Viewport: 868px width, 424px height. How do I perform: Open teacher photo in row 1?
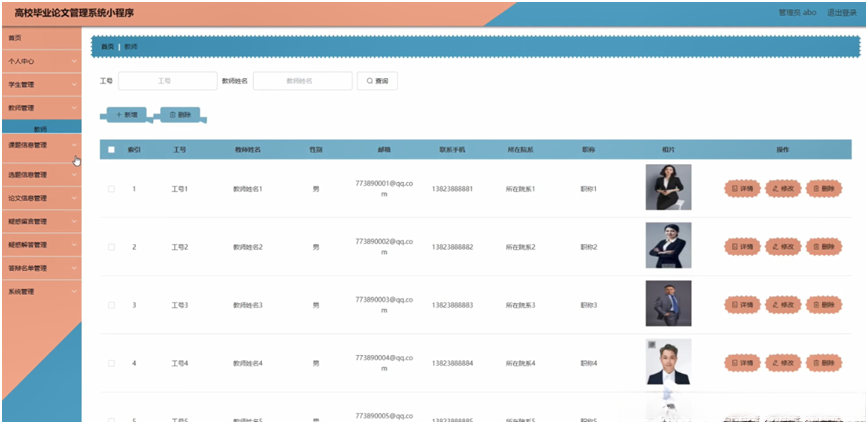pyautogui.click(x=668, y=187)
